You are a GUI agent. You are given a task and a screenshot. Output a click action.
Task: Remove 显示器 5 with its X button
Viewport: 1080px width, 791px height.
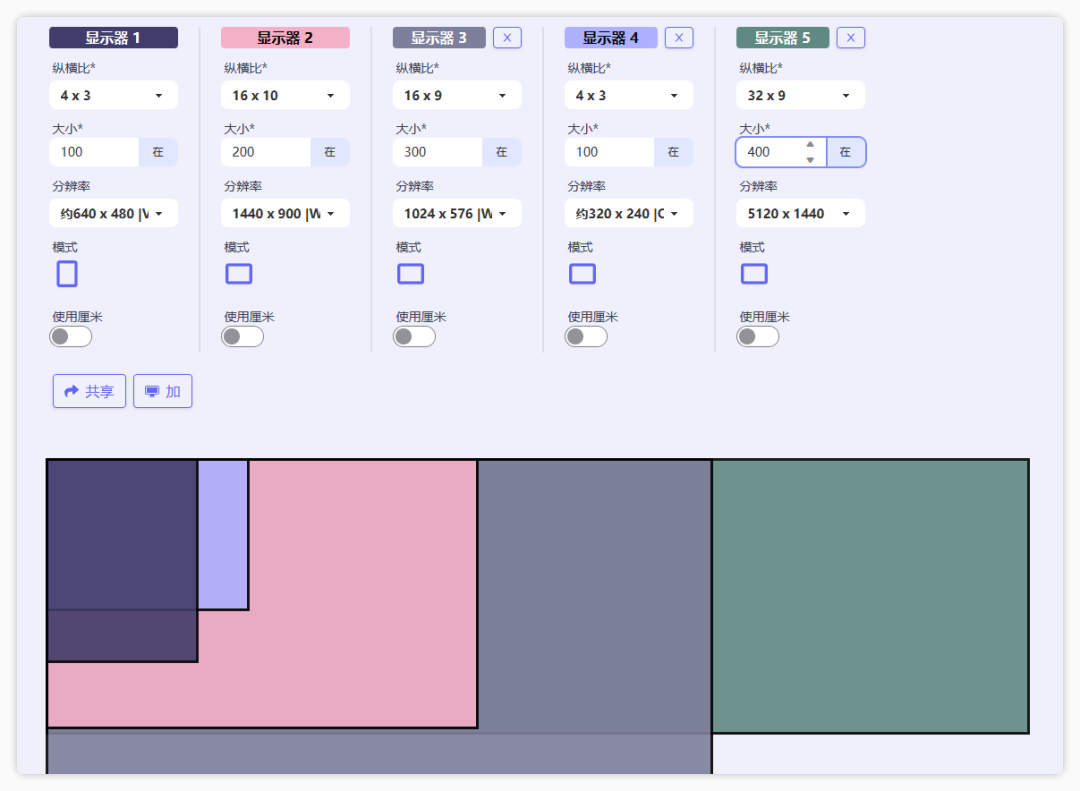coord(851,38)
